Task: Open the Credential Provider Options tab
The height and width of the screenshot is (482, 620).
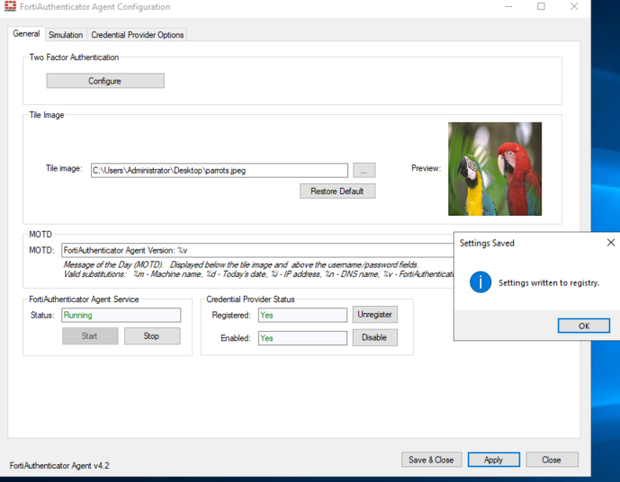Action: coord(137,35)
